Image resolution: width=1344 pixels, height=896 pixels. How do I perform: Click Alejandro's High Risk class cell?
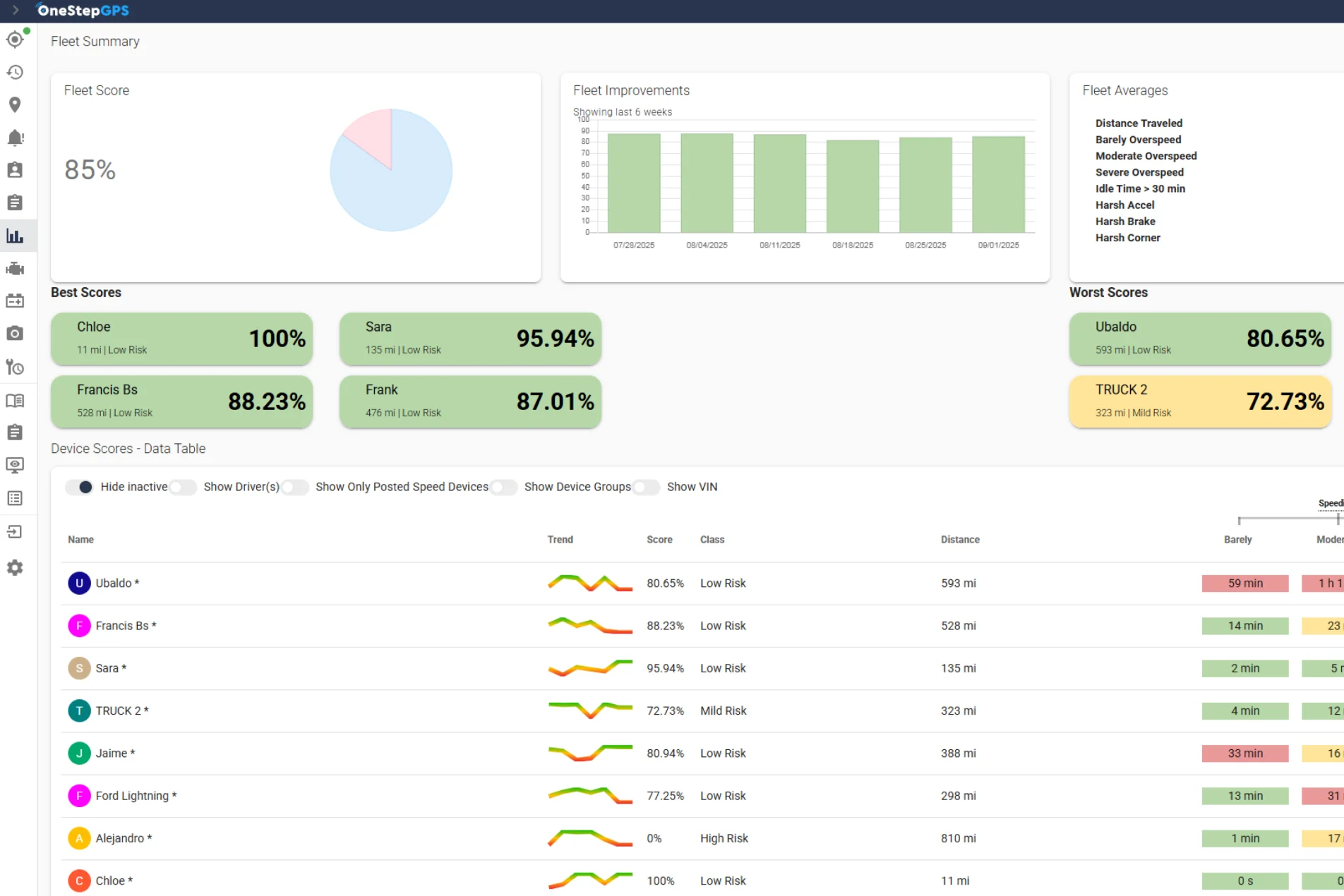point(724,838)
